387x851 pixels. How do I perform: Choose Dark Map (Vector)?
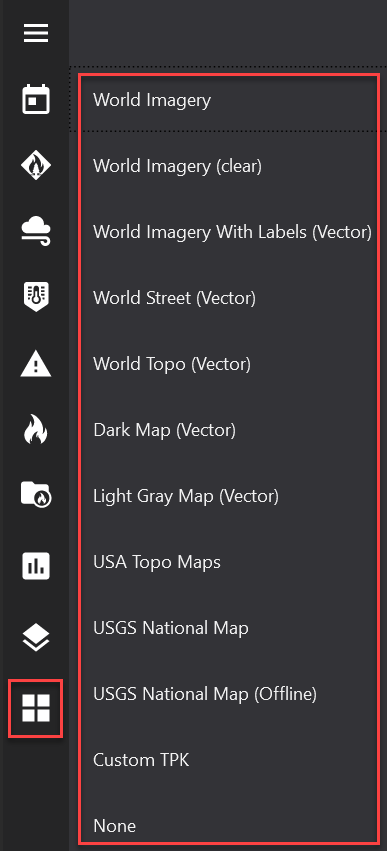164,430
